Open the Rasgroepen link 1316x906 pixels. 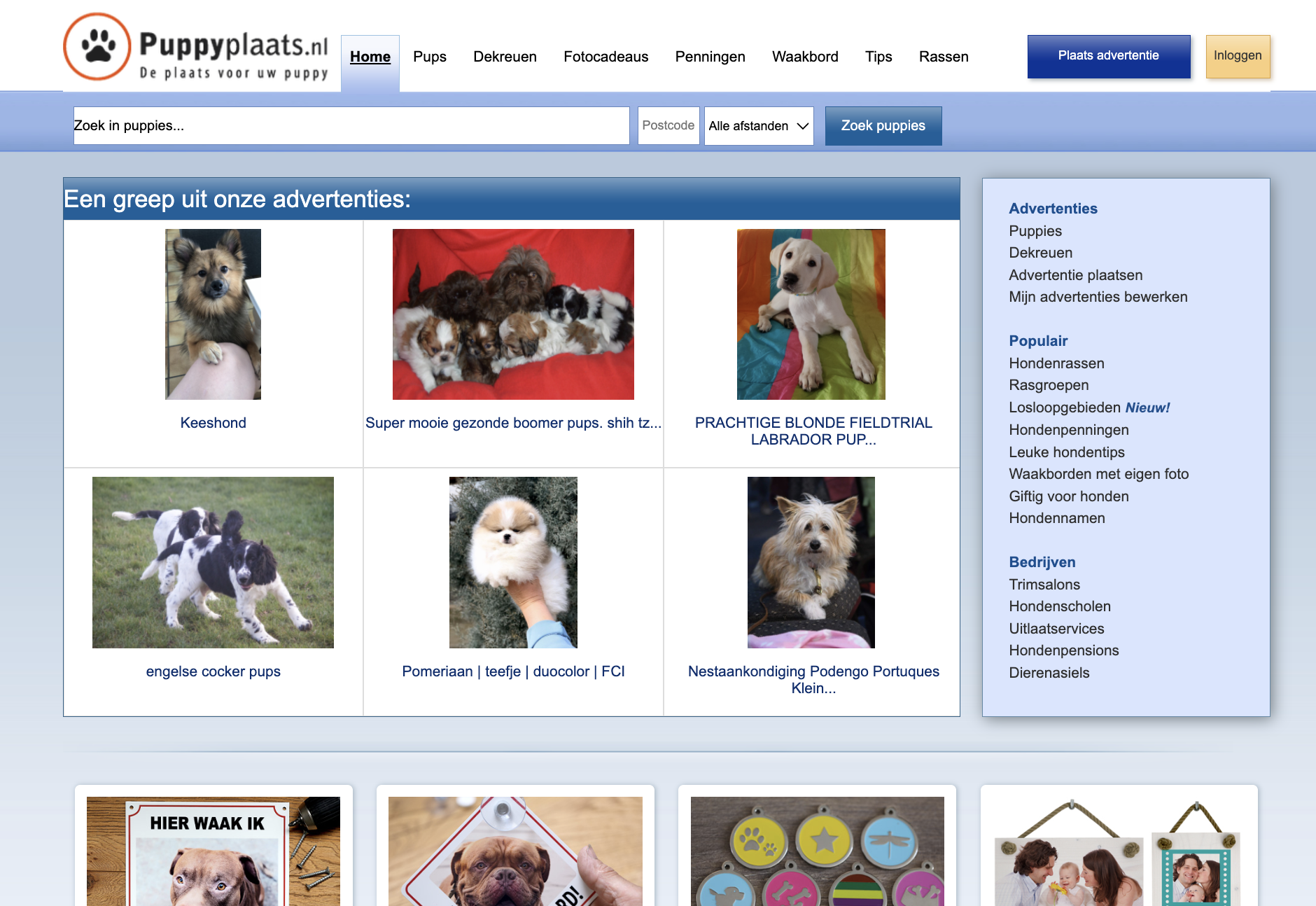[1049, 385]
